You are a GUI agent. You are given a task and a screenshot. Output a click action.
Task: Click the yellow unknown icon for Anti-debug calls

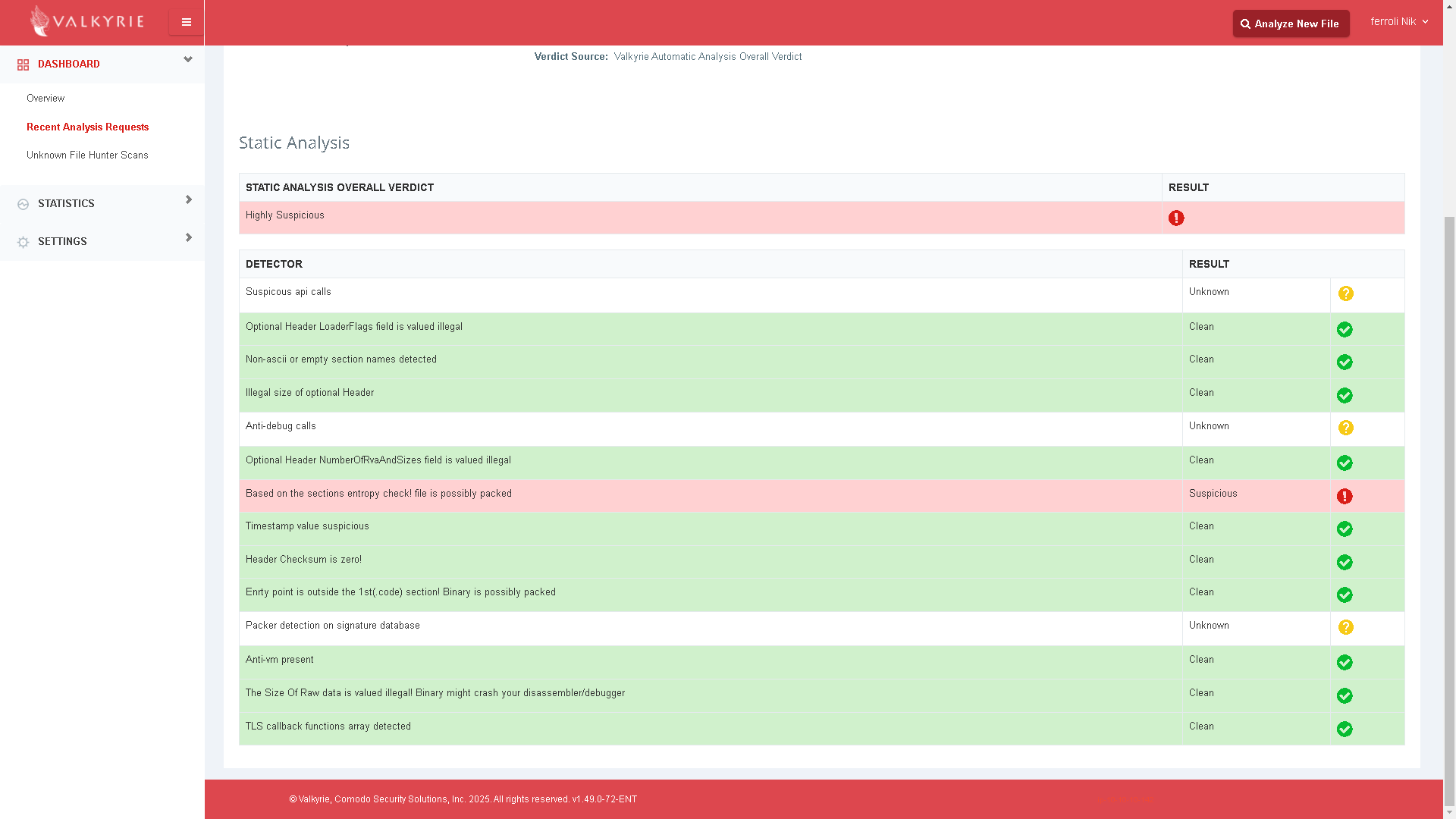1345,428
